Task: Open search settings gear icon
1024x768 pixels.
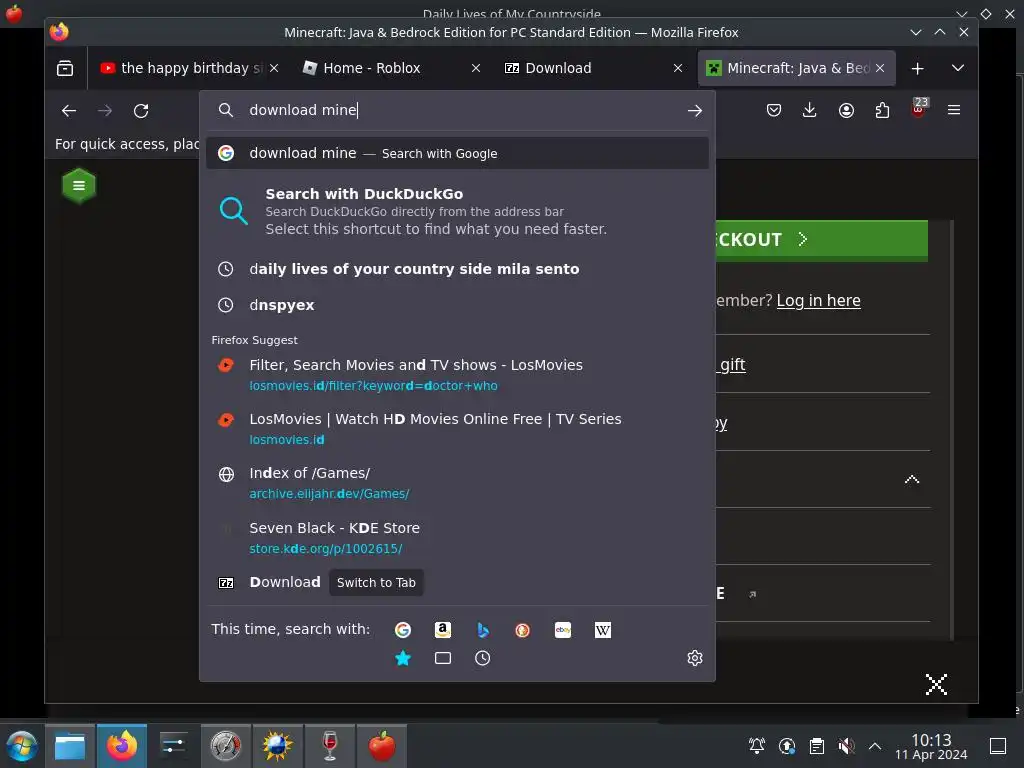Action: (x=695, y=658)
